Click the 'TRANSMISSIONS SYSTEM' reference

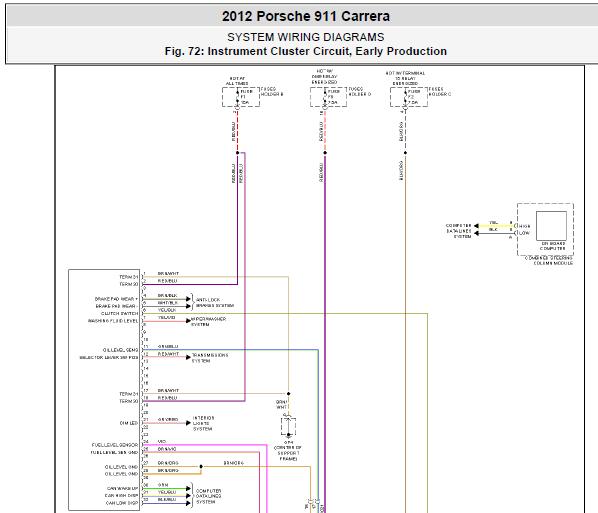(x=210, y=358)
